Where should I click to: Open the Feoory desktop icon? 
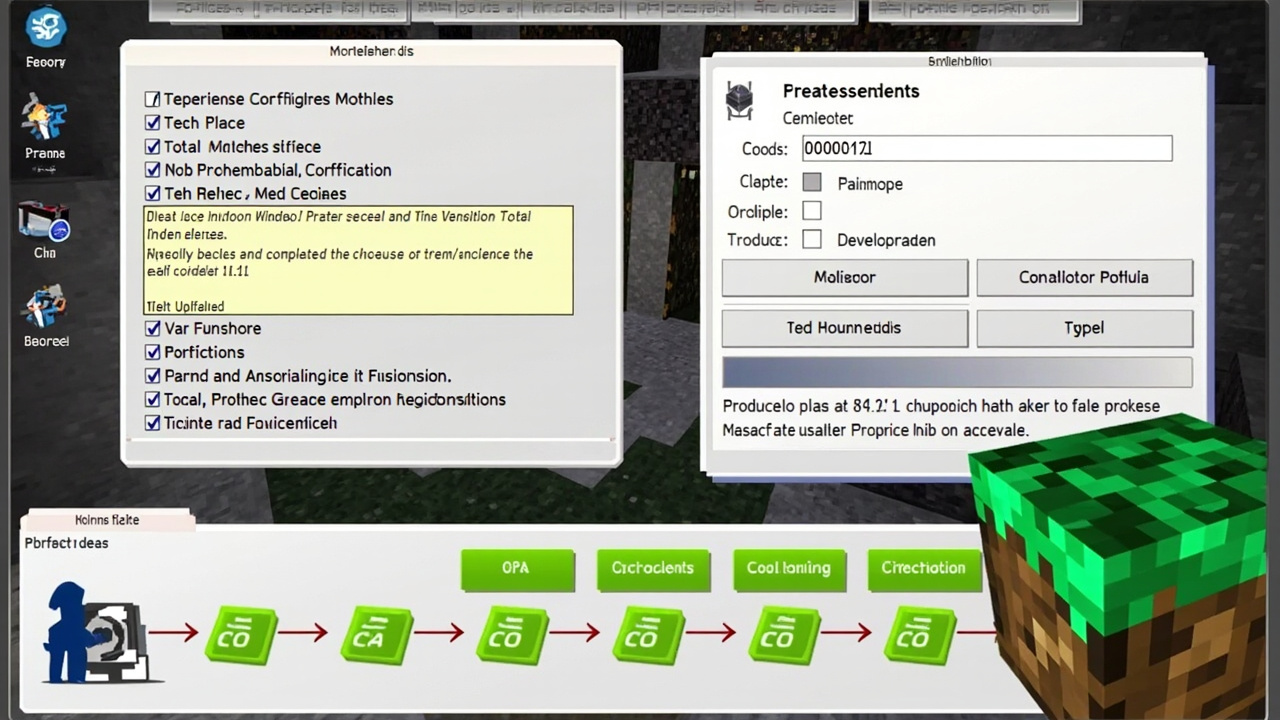pos(45,28)
